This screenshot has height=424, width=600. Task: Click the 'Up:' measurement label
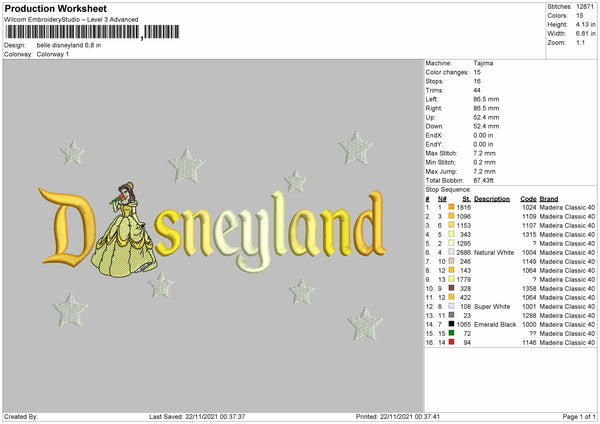coord(430,117)
